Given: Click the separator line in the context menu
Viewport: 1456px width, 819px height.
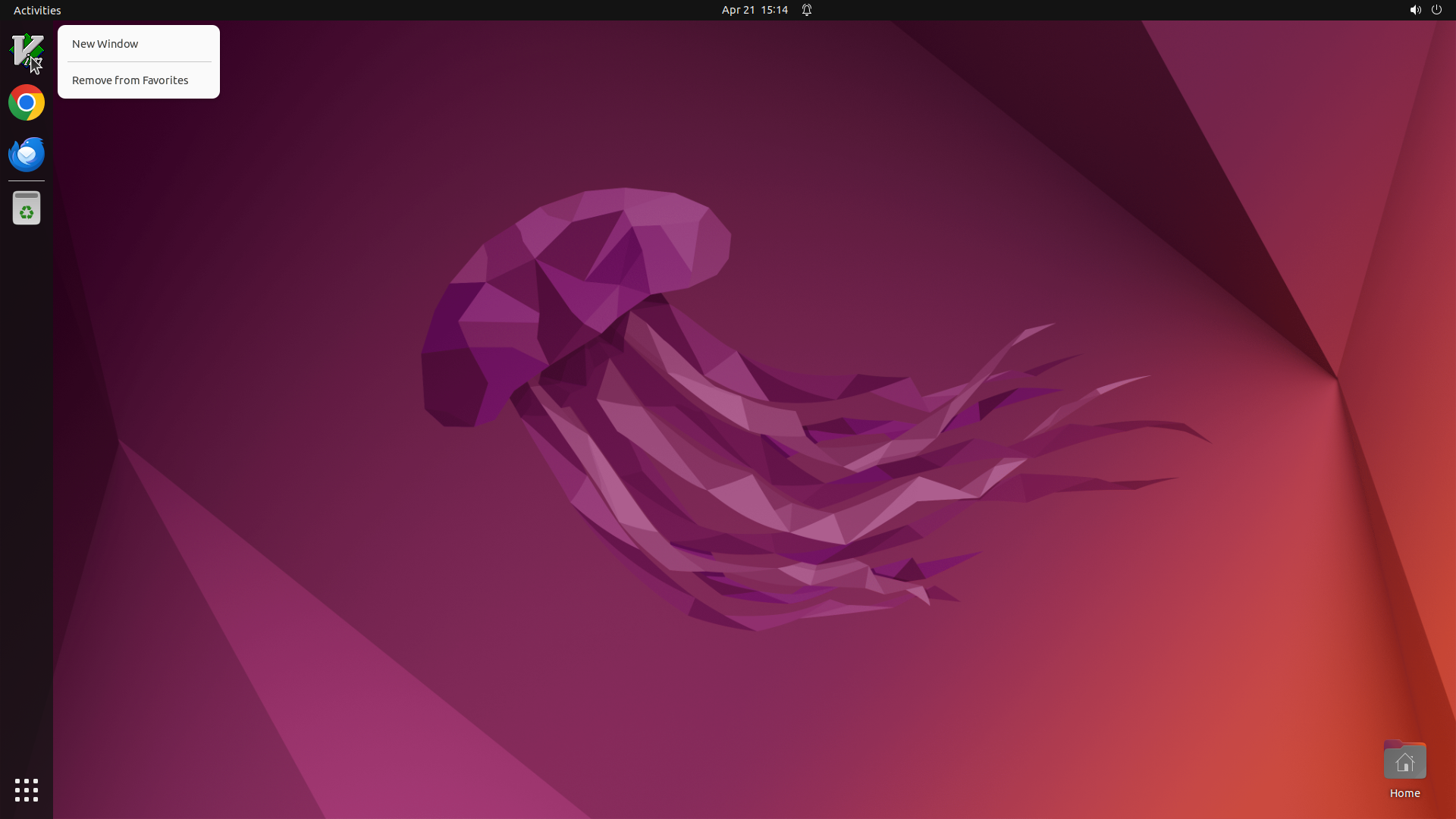Looking at the screenshot, I should coord(139,62).
